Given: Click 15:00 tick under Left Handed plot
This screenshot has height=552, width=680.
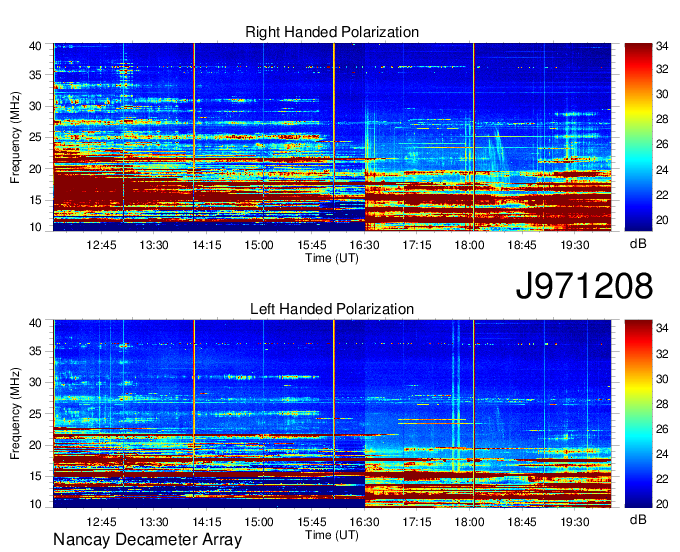Looking at the screenshot, I should [259, 522].
